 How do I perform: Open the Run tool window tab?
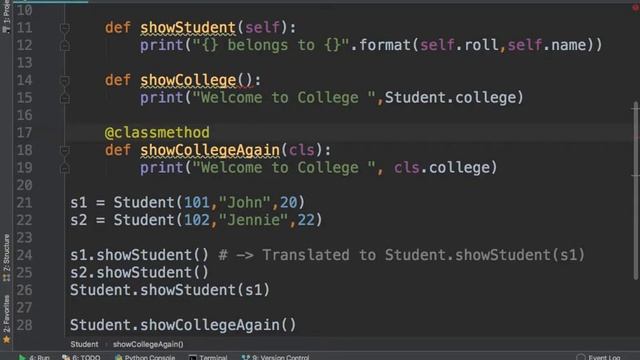(x=34, y=357)
